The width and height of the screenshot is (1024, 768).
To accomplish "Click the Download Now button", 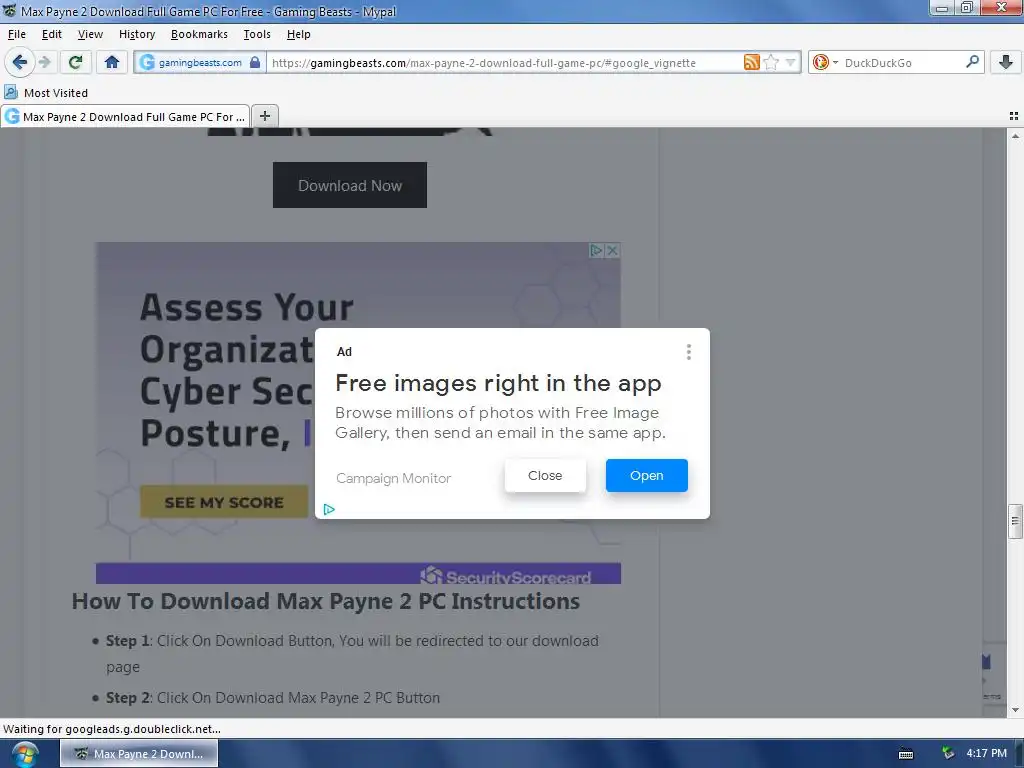I will tap(350, 185).
